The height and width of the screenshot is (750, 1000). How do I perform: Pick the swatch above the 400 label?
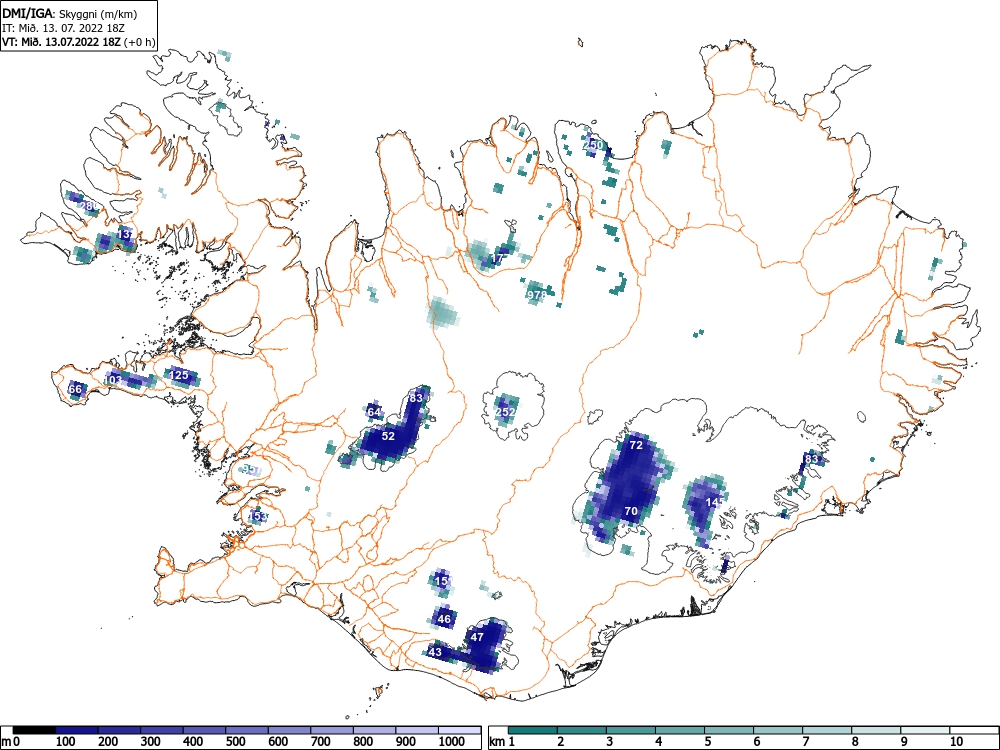205,730
